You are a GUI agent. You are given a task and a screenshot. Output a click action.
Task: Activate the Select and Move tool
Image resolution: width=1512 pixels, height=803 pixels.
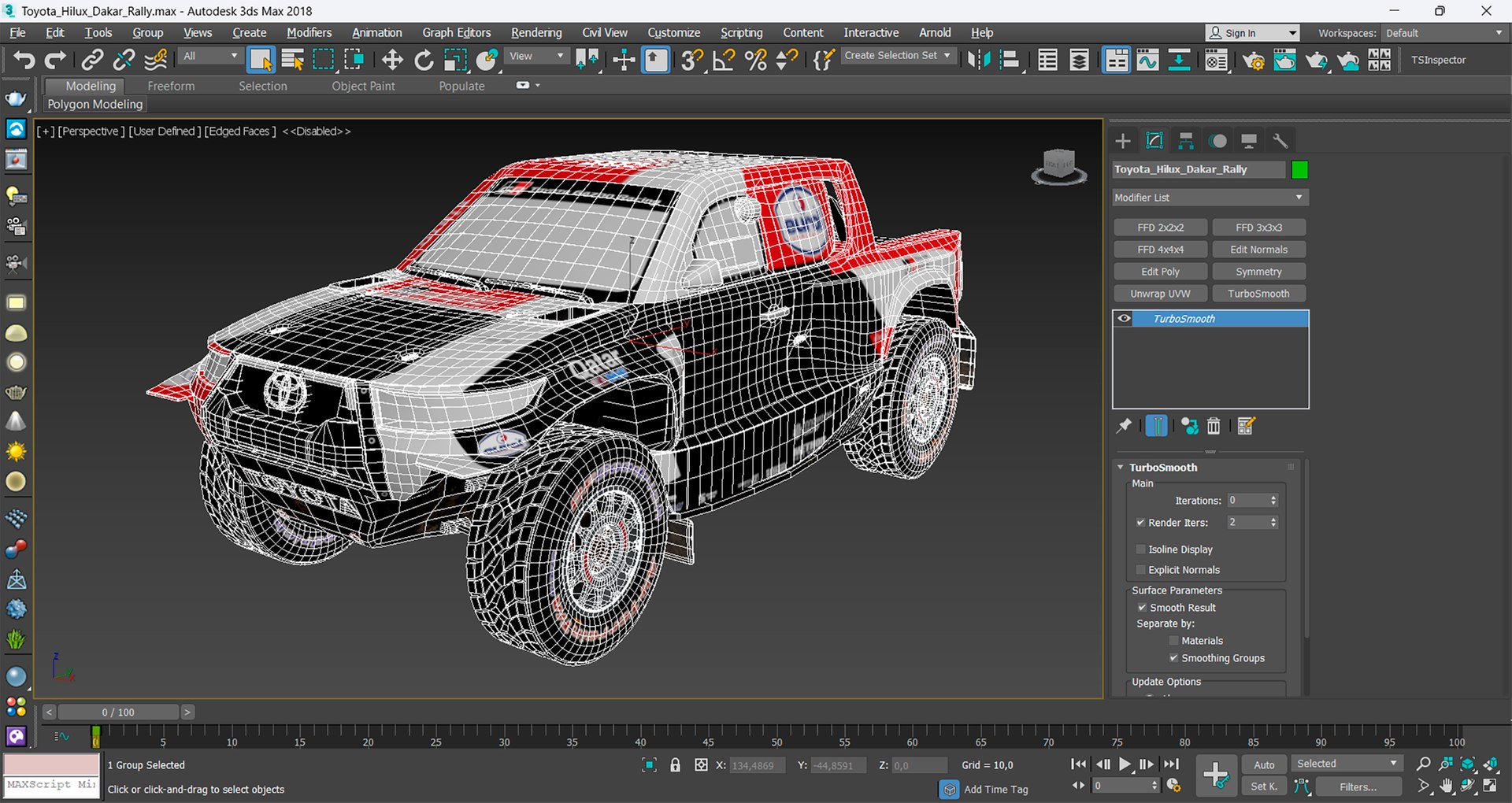click(x=392, y=60)
